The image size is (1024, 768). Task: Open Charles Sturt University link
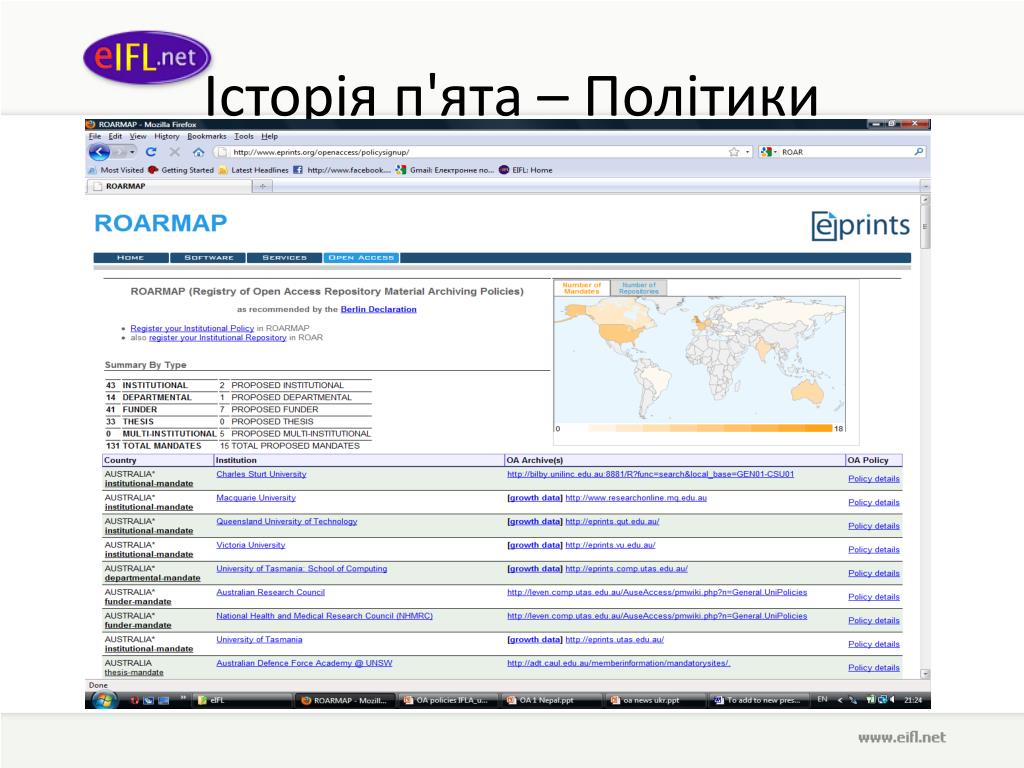[261, 474]
